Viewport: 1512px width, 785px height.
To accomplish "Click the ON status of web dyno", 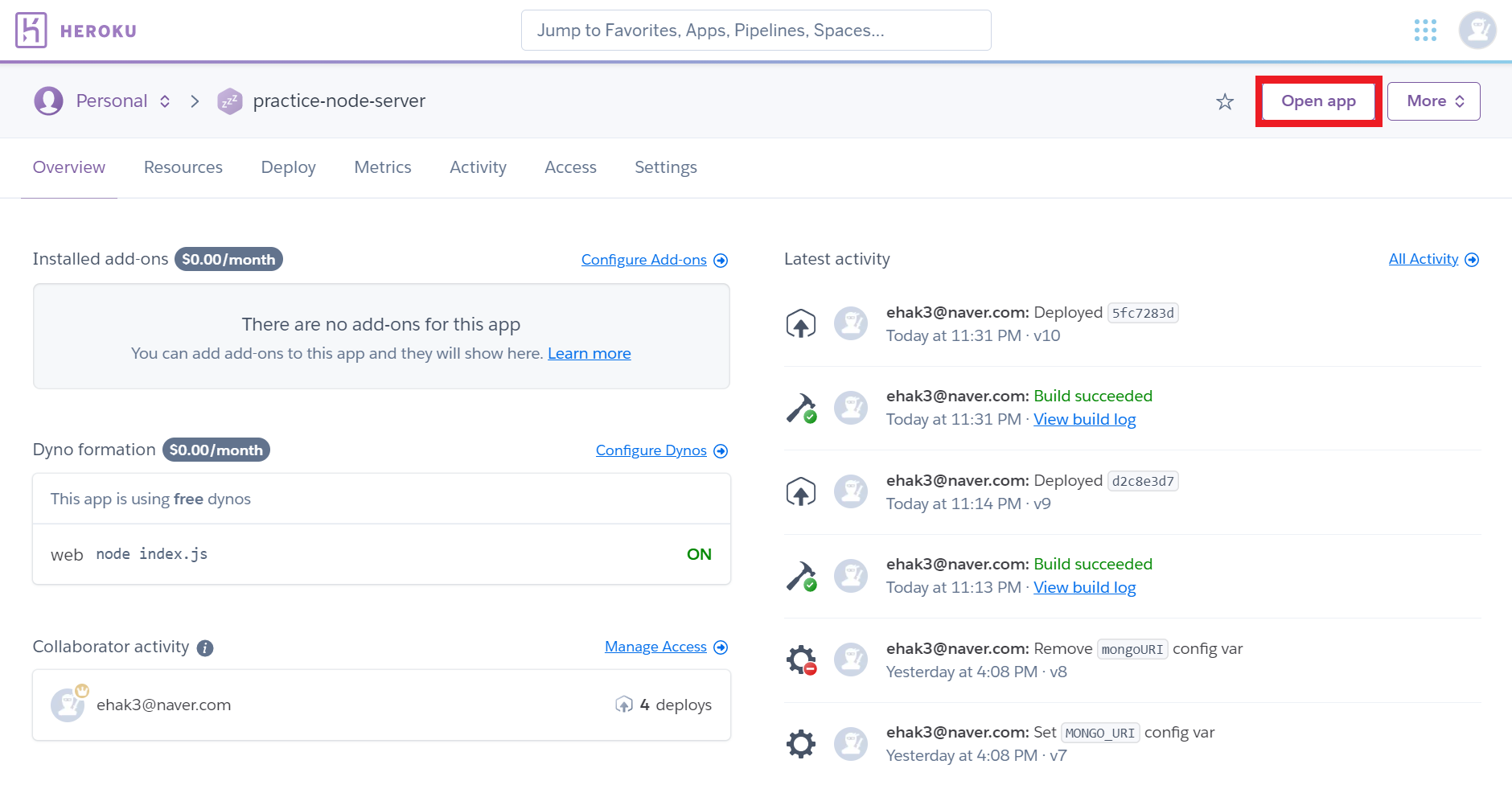I will [x=699, y=554].
